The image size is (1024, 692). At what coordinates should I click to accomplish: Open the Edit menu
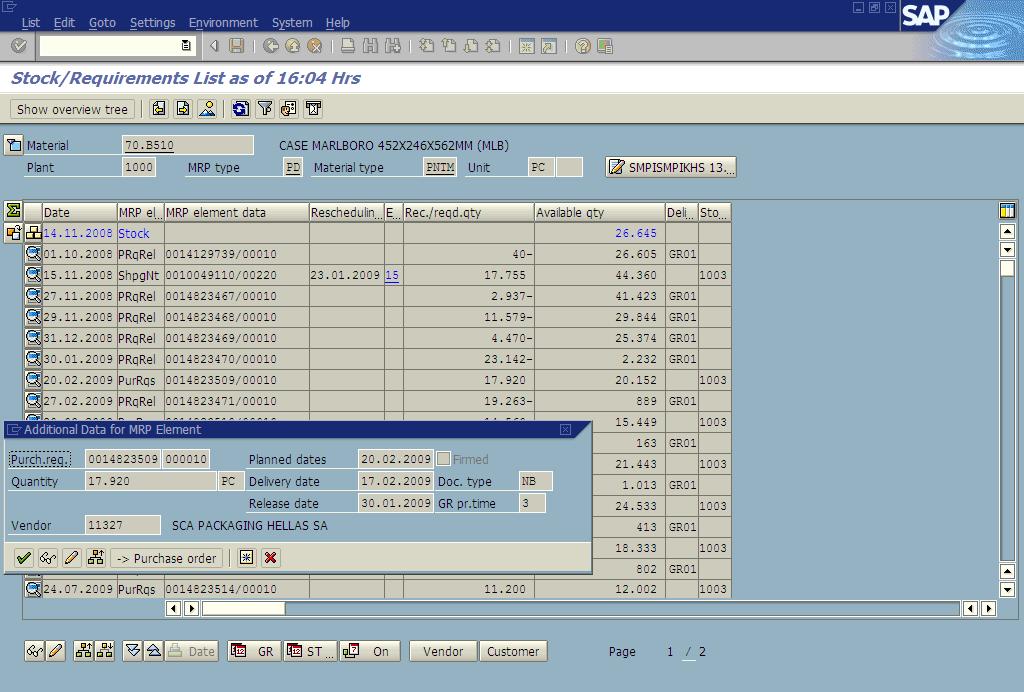coord(64,23)
